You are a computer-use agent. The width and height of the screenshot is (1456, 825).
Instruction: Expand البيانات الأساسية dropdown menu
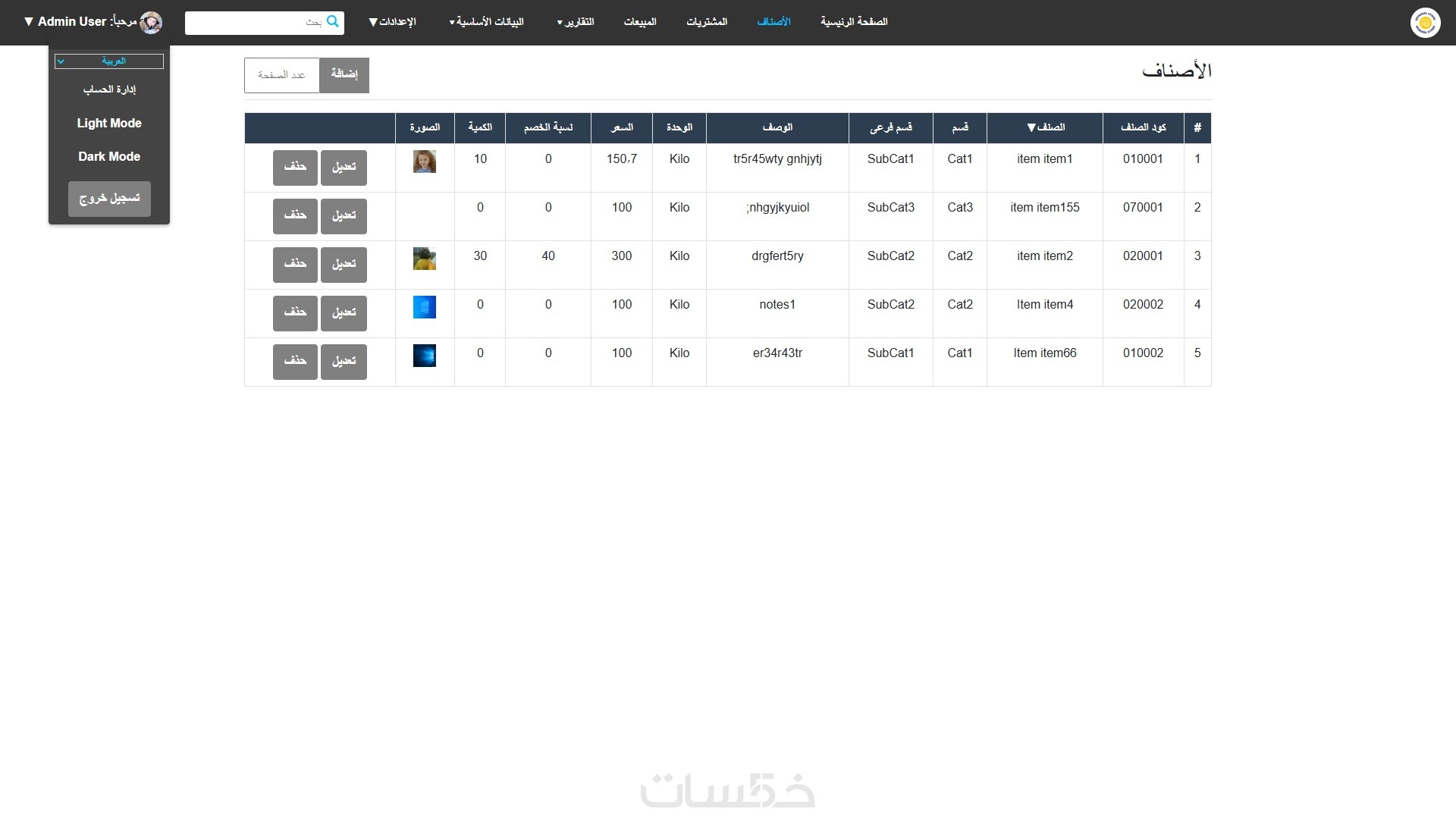pos(486,22)
